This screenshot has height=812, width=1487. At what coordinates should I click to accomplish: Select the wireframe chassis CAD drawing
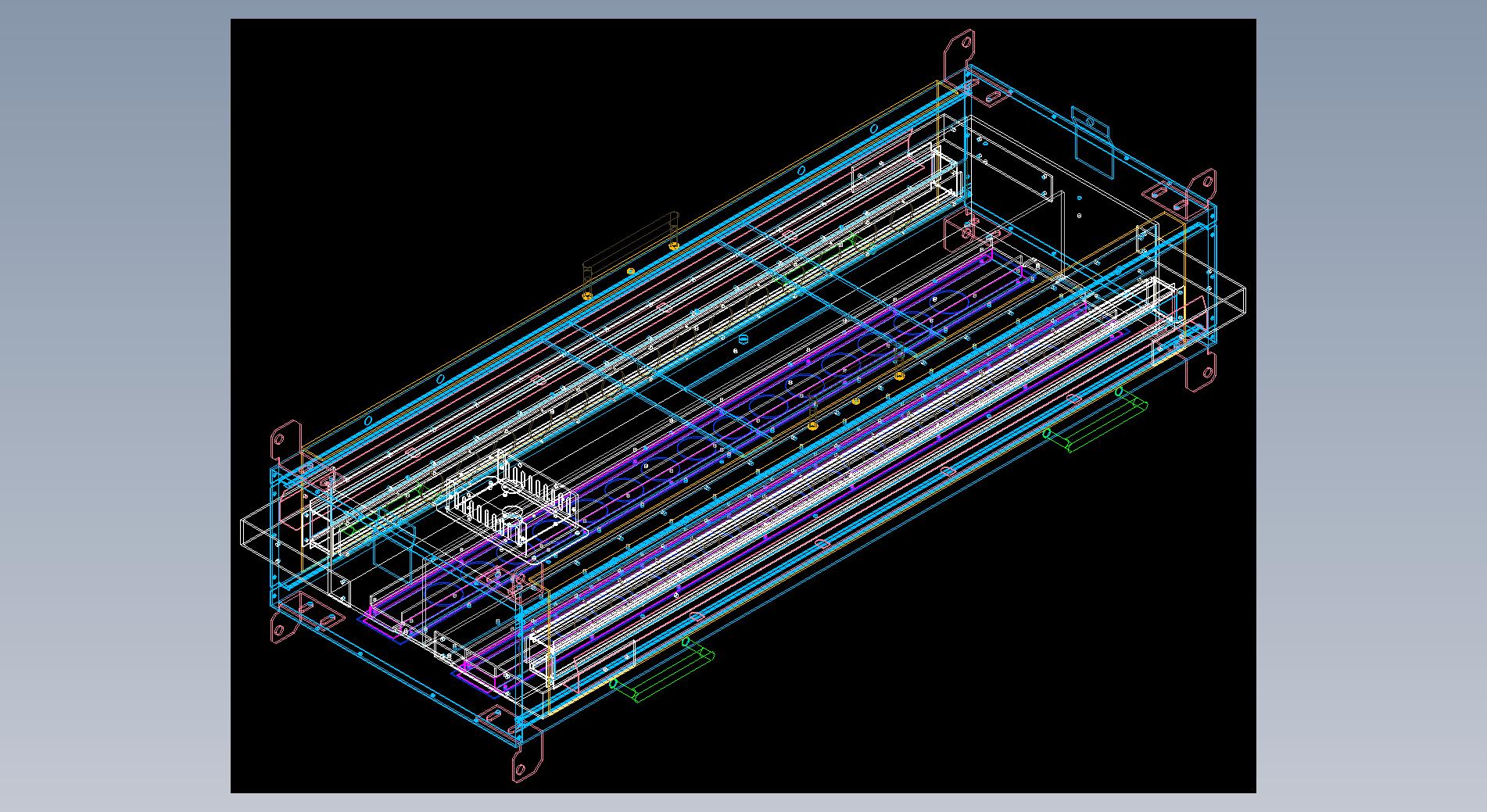743,406
